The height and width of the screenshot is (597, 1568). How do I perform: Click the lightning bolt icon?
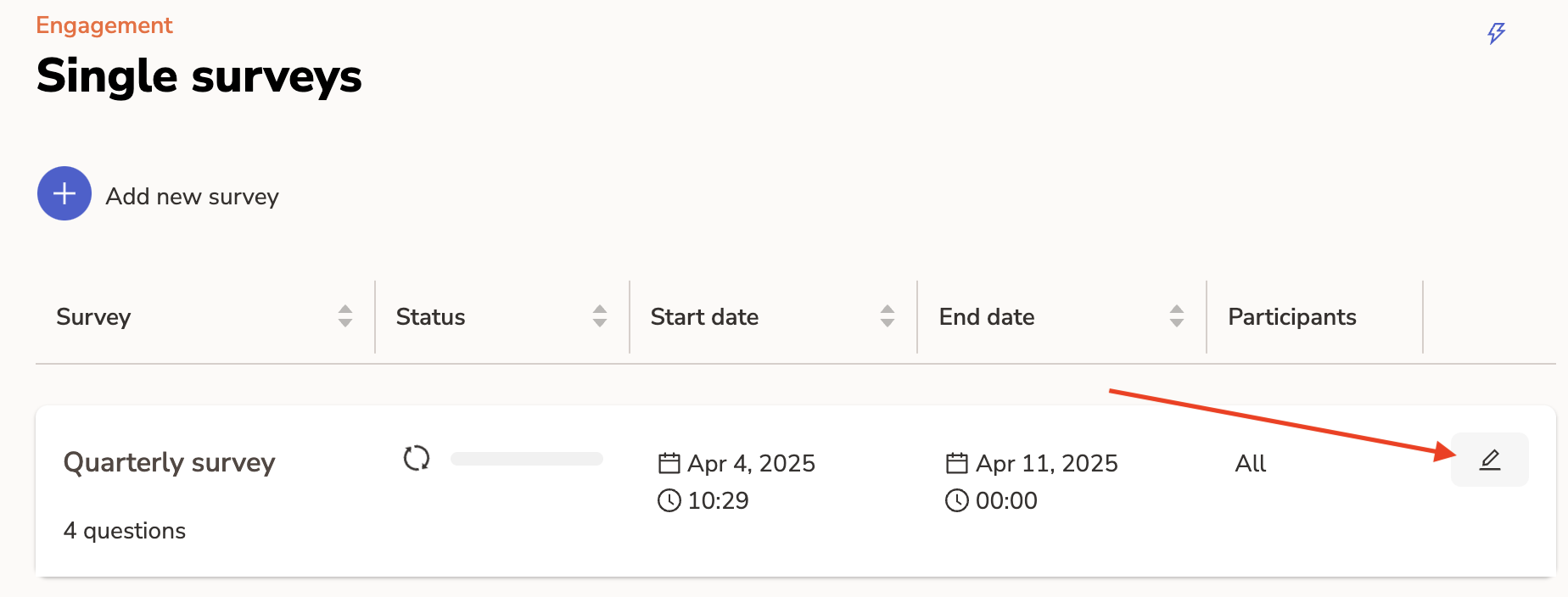pos(1496,33)
